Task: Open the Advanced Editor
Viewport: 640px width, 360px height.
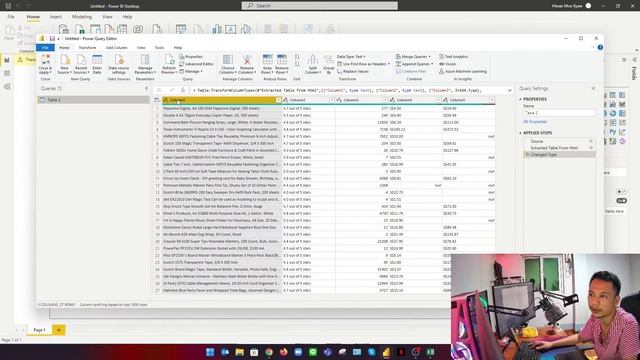Action: 196,64
